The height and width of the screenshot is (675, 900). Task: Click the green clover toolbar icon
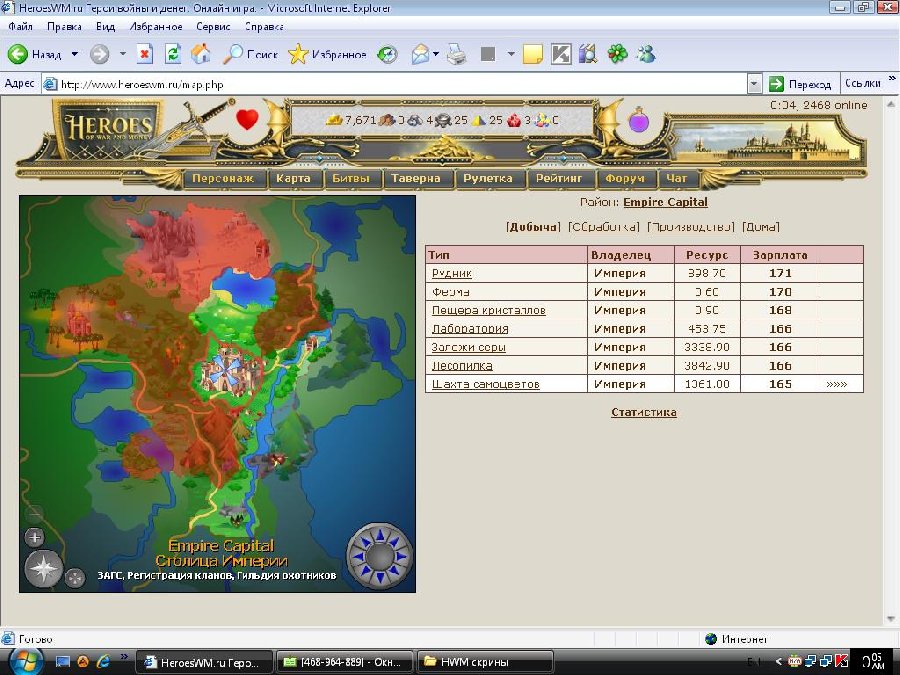click(x=618, y=55)
